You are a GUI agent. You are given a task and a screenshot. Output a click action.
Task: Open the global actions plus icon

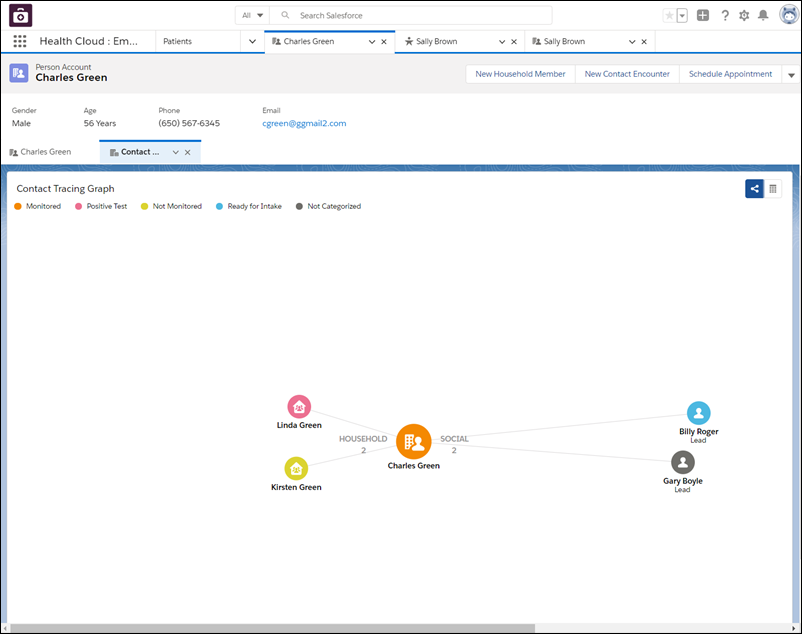(703, 15)
